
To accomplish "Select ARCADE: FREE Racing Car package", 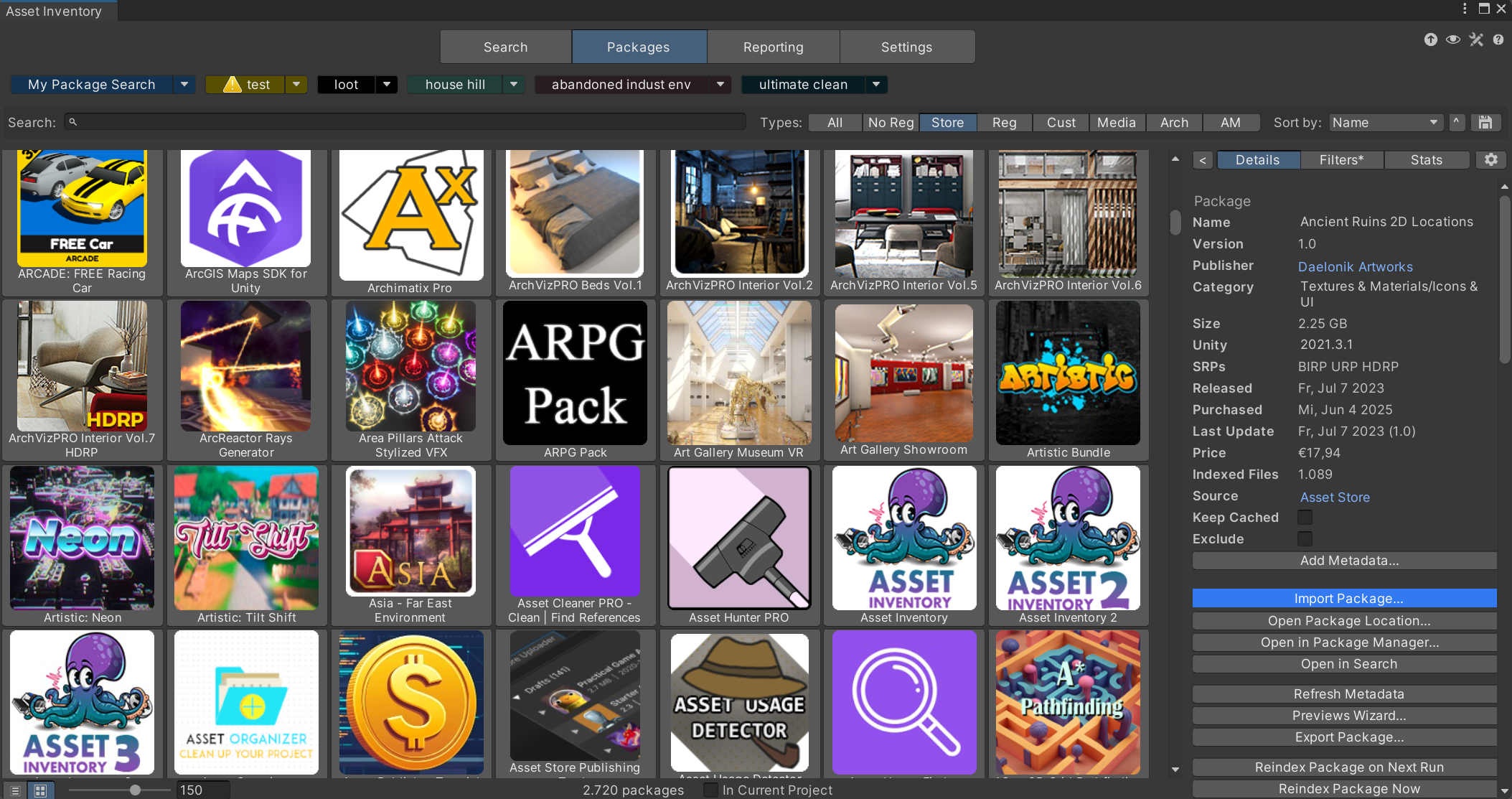I will (82, 223).
